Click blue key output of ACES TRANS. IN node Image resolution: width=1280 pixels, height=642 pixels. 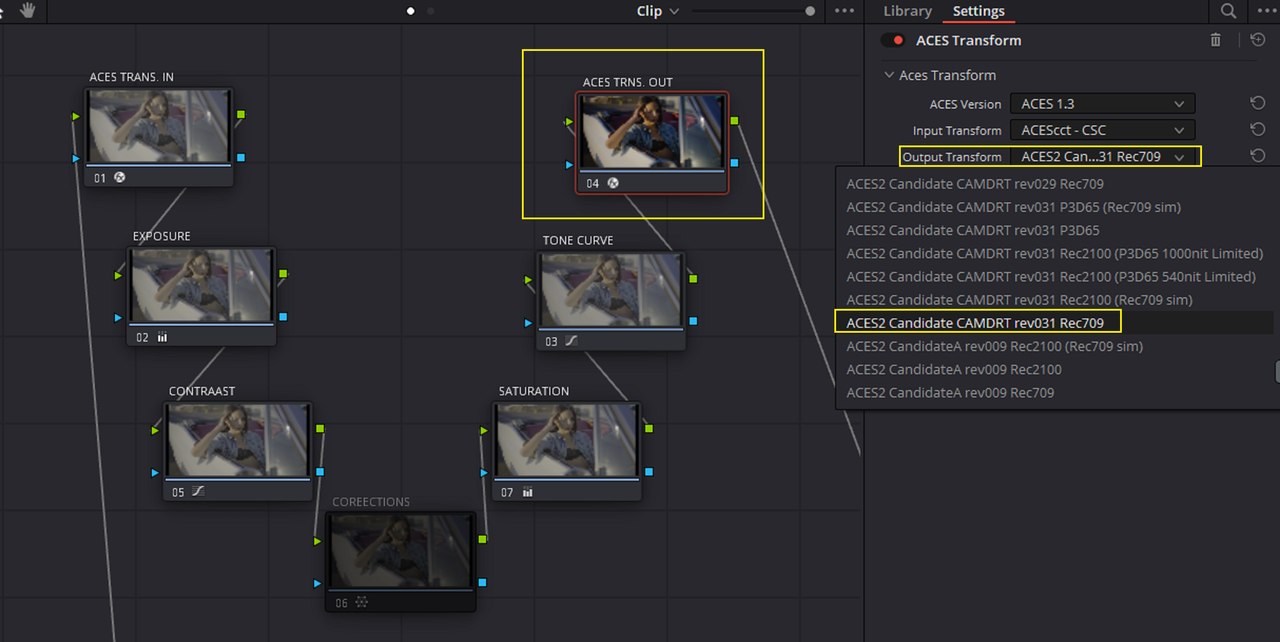(x=241, y=158)
